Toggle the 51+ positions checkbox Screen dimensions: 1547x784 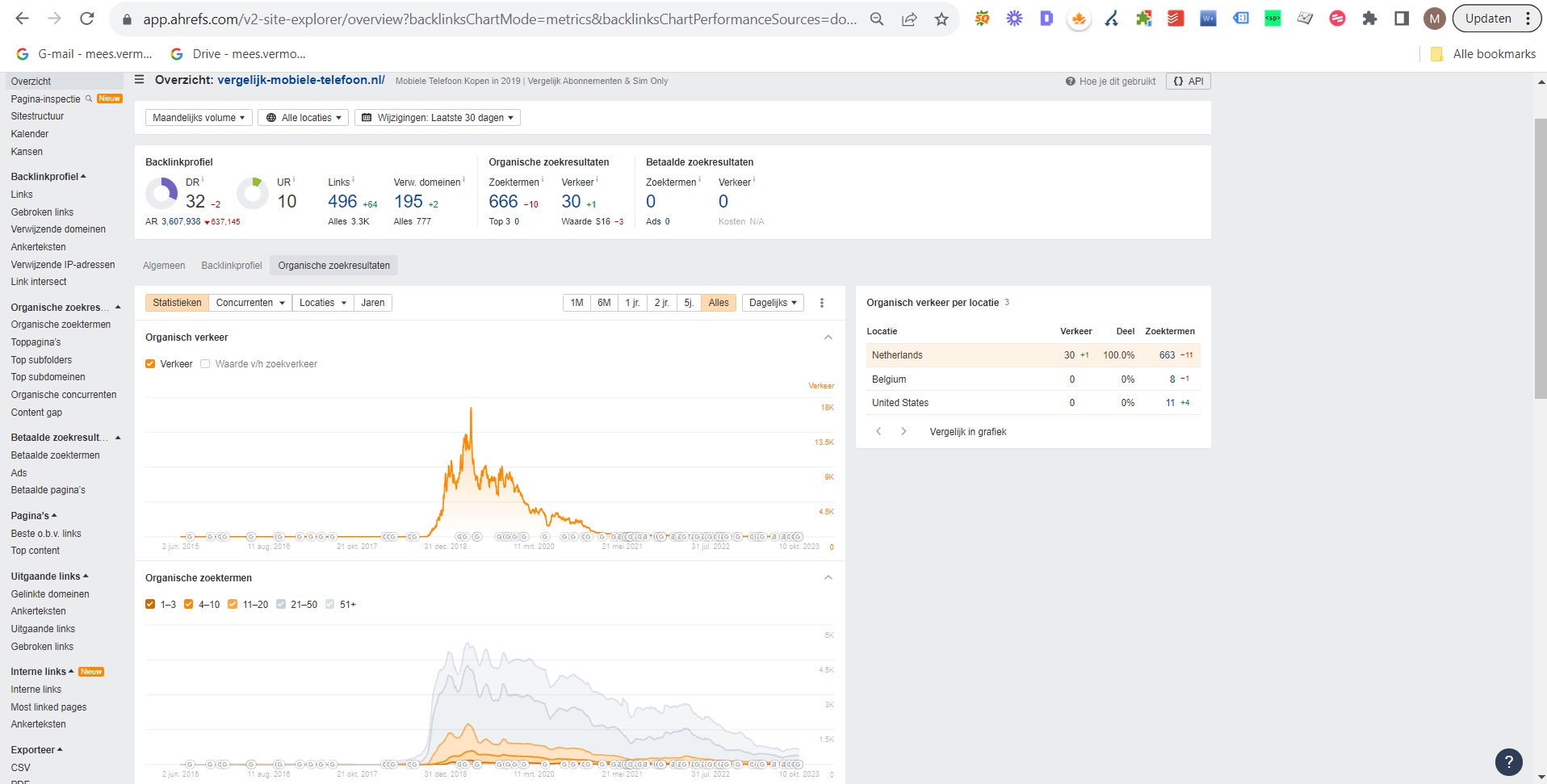[x=329, y=604]
